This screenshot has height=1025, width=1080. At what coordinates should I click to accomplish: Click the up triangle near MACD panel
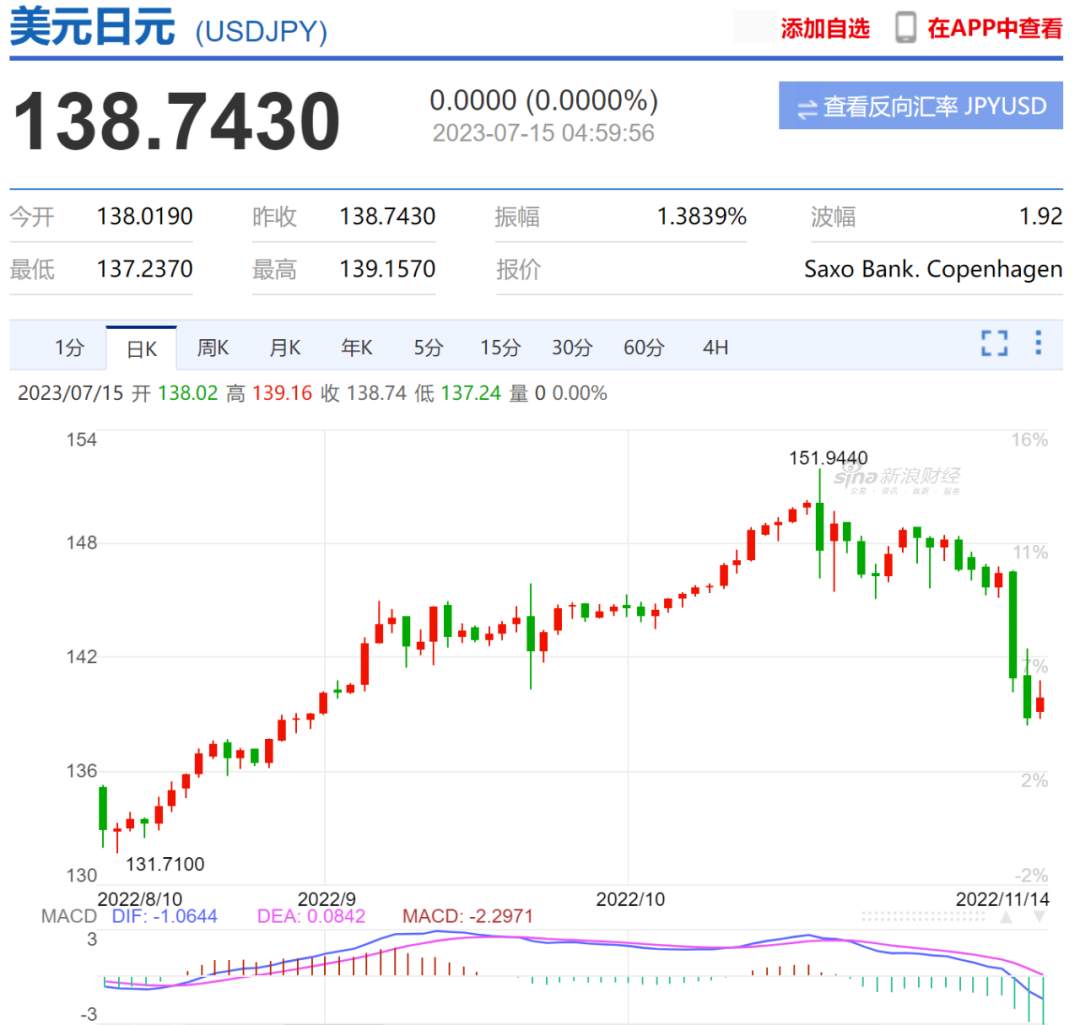(x=1006, y=918)
